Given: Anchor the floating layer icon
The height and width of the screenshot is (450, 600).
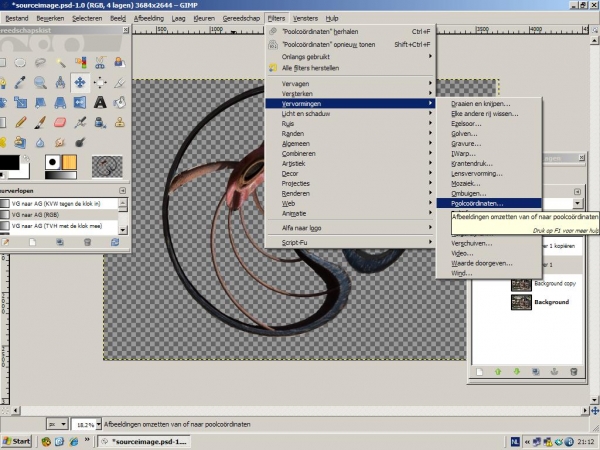Looking at the screenshot, I should (x=554, y=372).
